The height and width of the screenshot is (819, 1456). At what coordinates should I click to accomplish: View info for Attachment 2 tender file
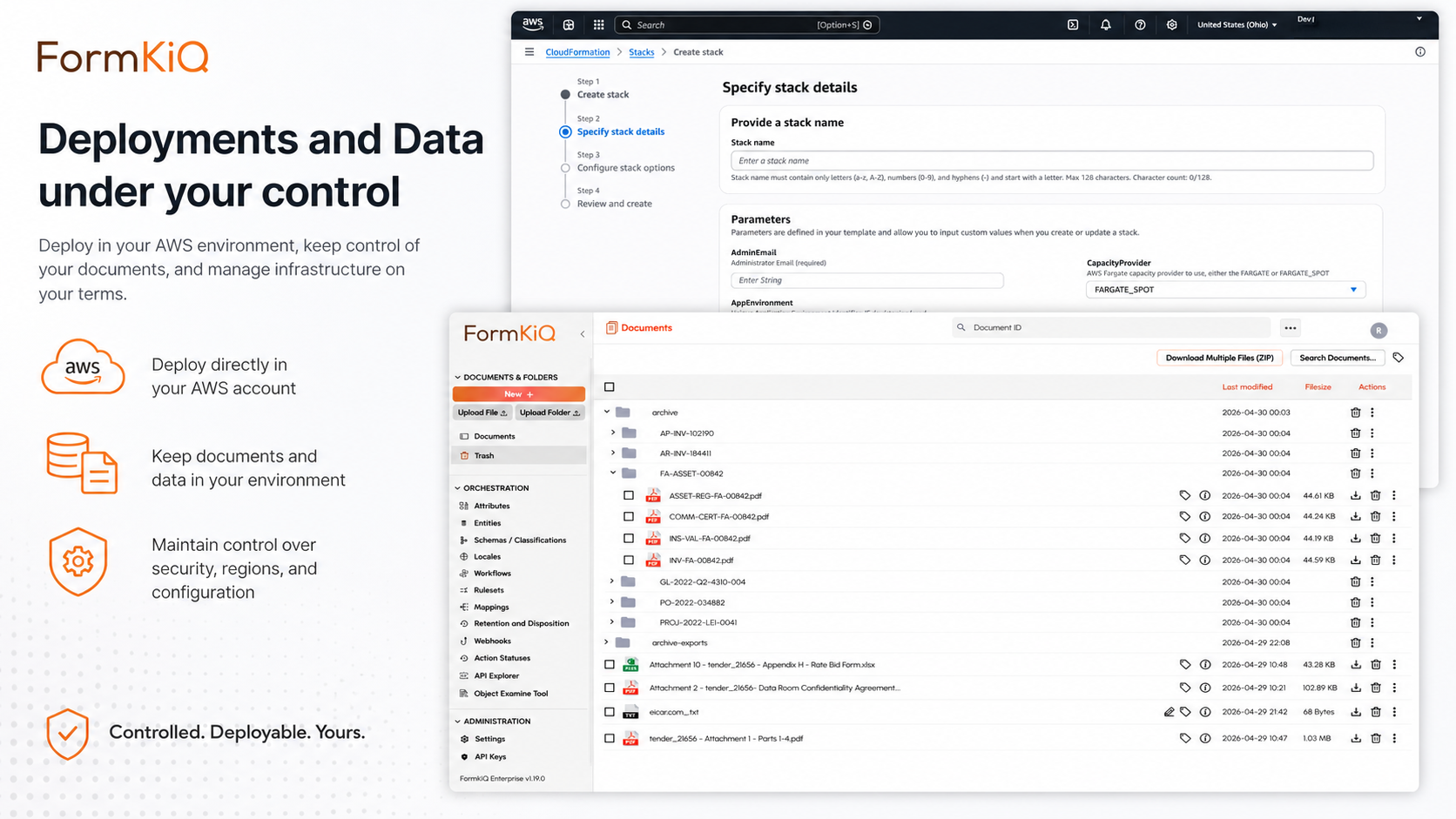(x=1205, y=688)
